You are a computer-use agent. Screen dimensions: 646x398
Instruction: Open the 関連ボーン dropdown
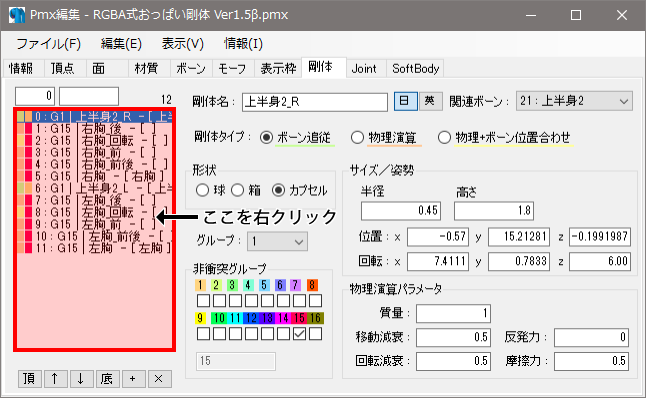point(574,101)
